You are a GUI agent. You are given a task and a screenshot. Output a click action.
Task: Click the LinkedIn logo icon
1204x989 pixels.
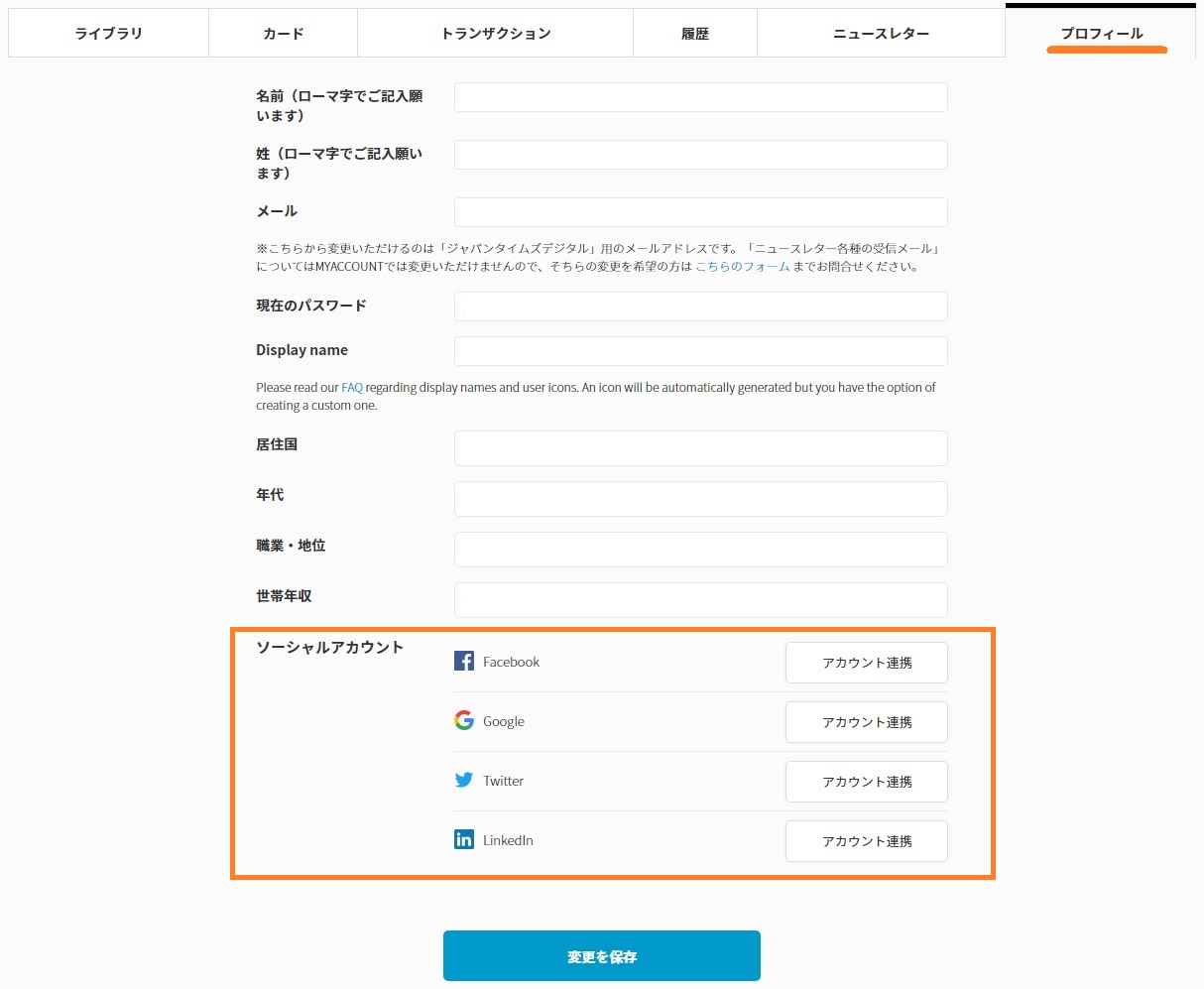point(464,839)
